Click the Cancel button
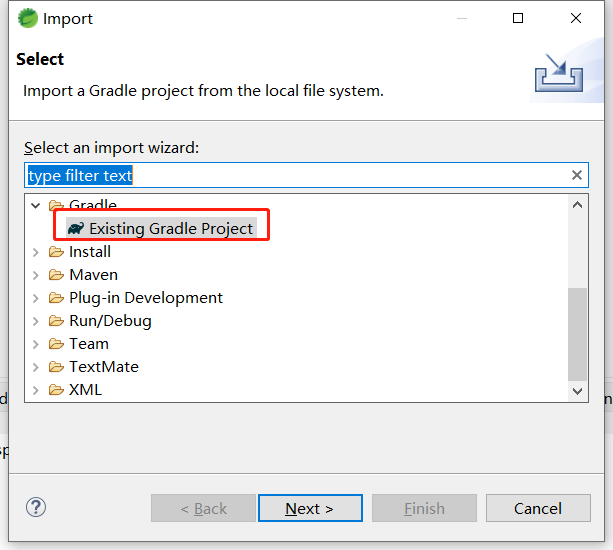 tap(538, 508)
